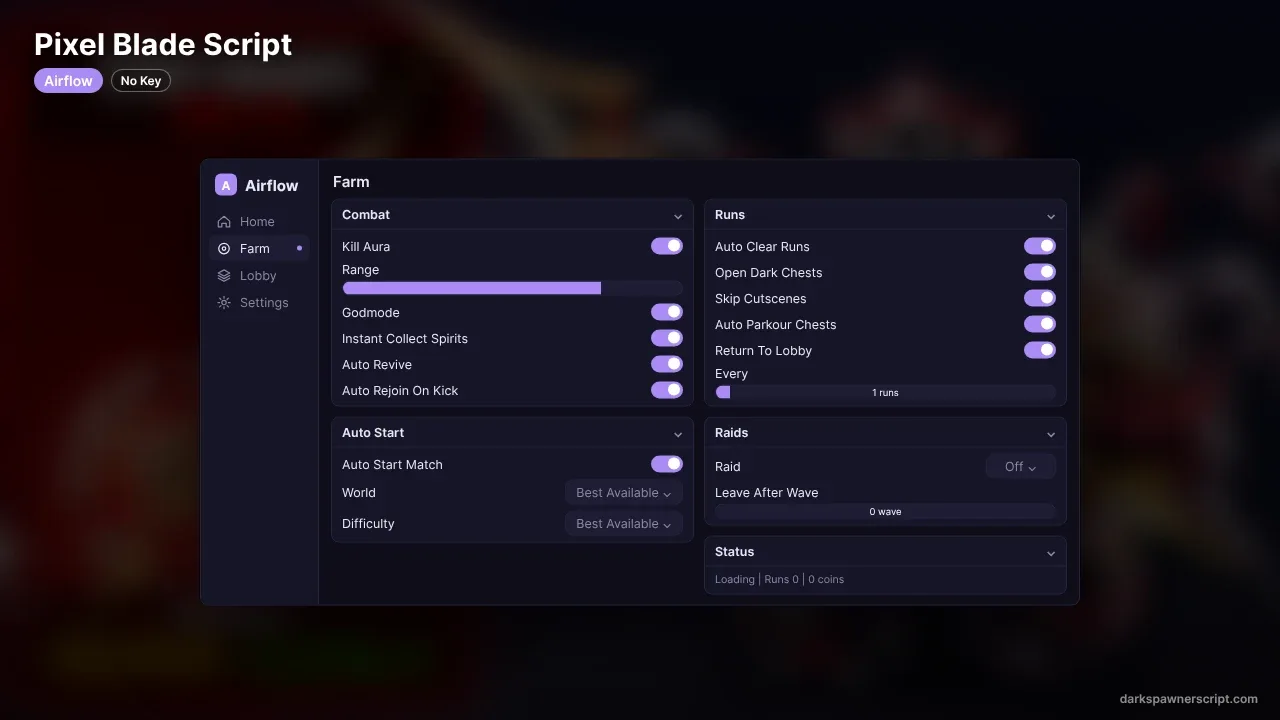Toggle Auto Start Match switch
The image size is (1280, 720).
tap(667, 464)
